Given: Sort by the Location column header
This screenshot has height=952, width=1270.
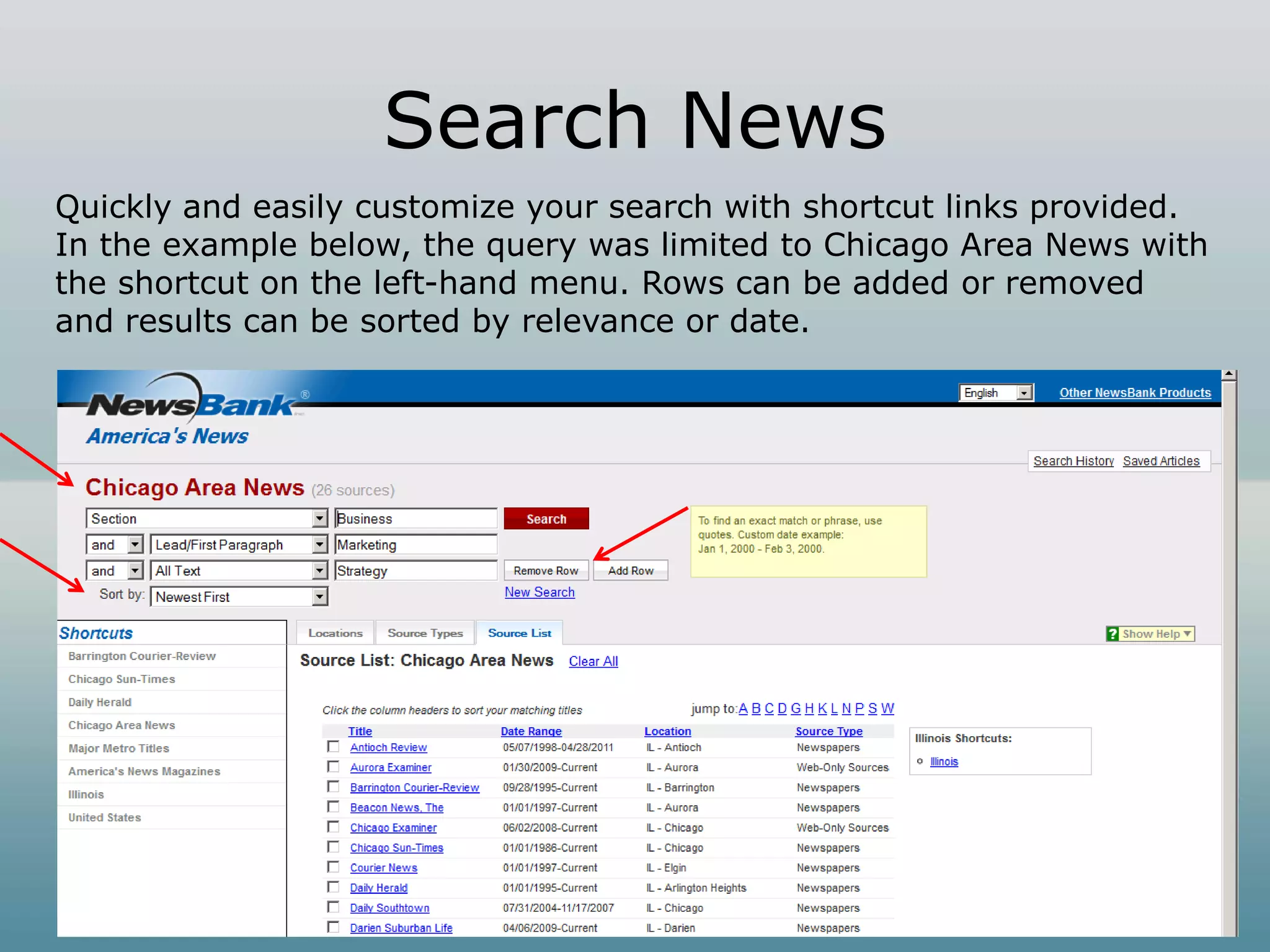Looking at the screenshot, I should pyautogui.click(x=667, y=731).
